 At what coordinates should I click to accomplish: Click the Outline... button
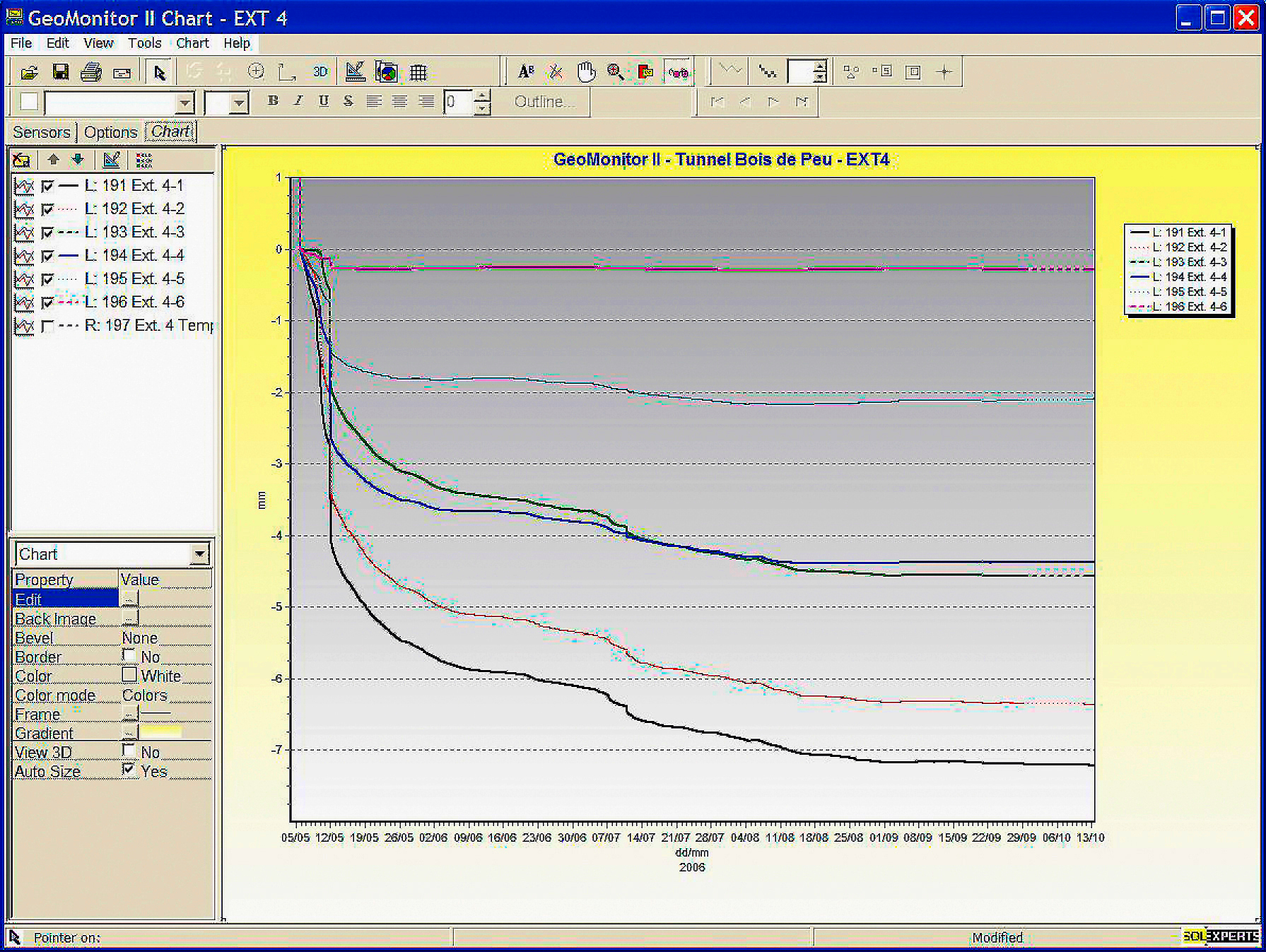tap(544, 102)
